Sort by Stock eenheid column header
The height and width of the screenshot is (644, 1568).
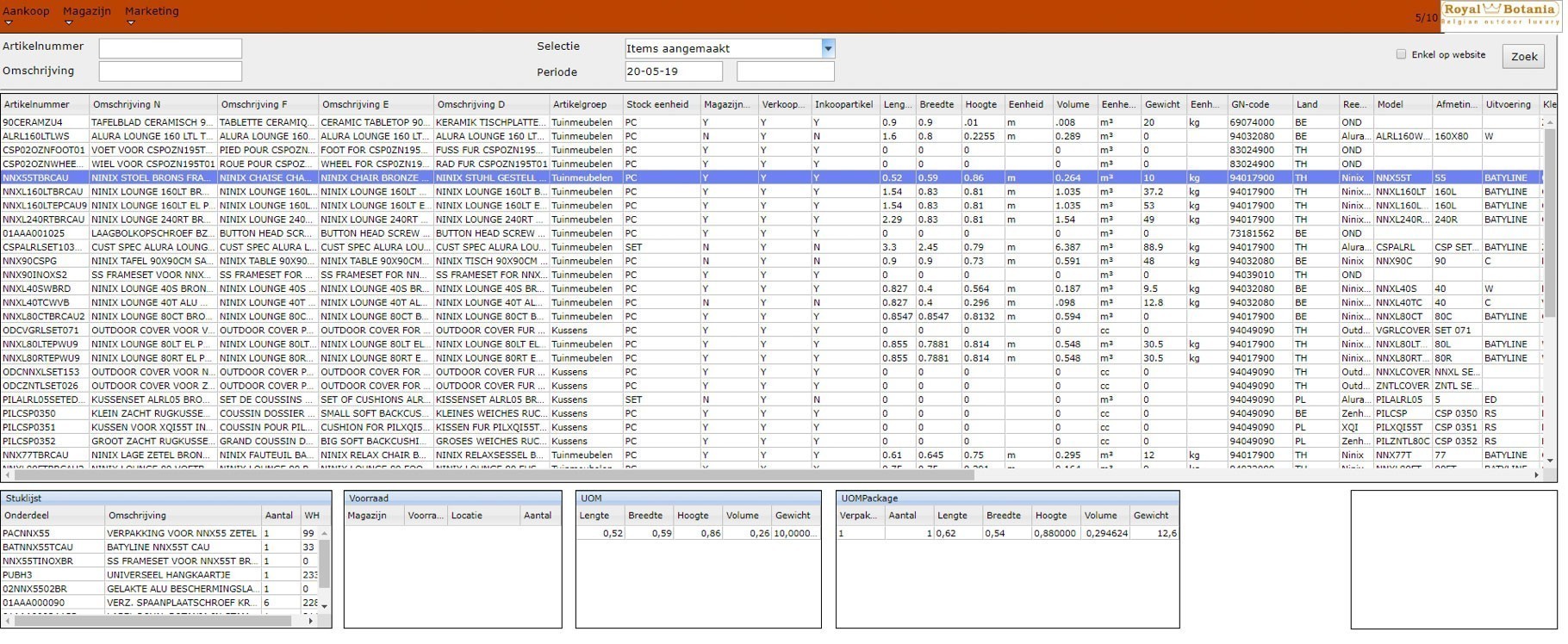[662, 104]
